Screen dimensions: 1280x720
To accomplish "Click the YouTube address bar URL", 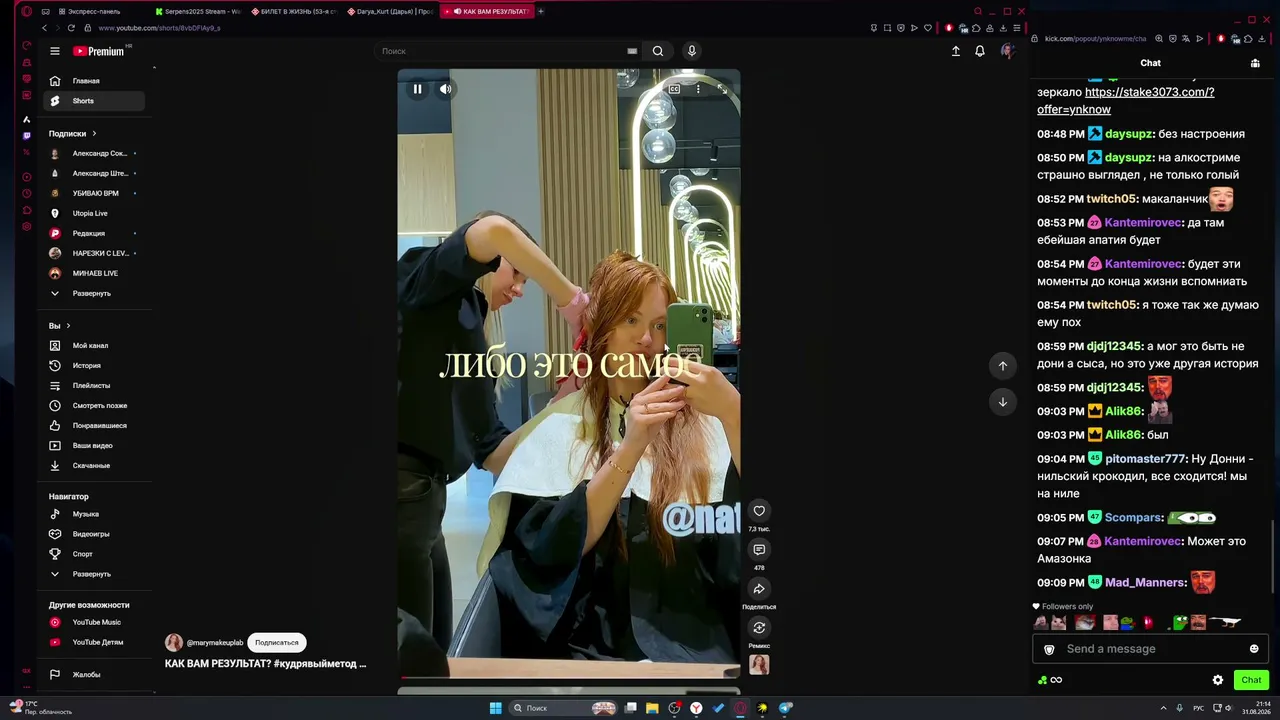I will tap(160, 28).
